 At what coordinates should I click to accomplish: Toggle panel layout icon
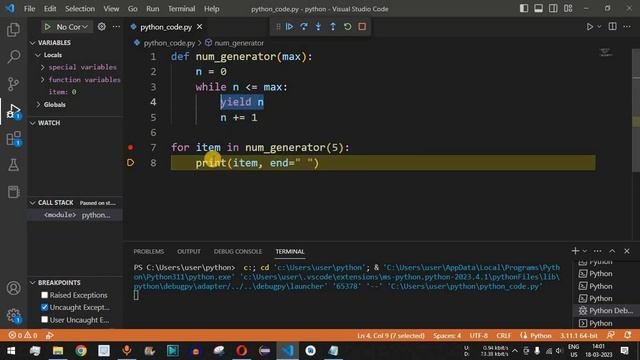click(x=538, y=9)
